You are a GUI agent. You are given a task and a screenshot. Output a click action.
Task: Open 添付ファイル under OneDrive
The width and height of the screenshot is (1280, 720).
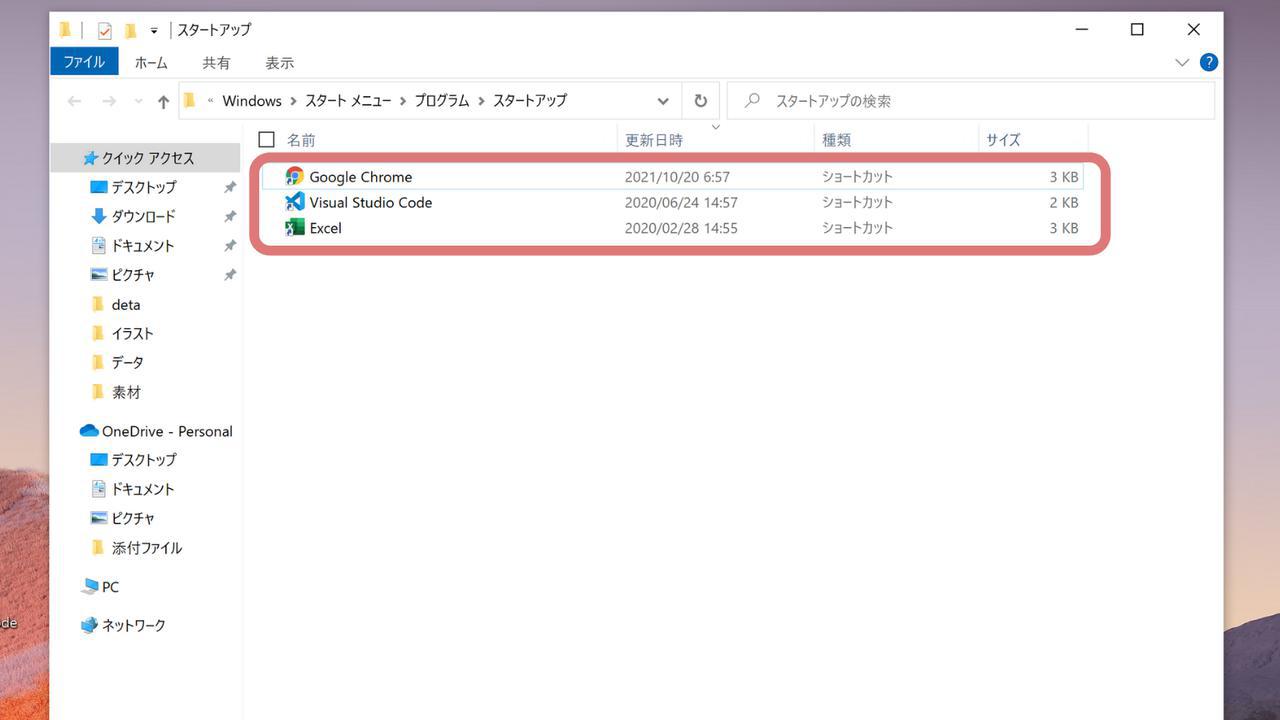pyautogui.click(x=146, y=548)
